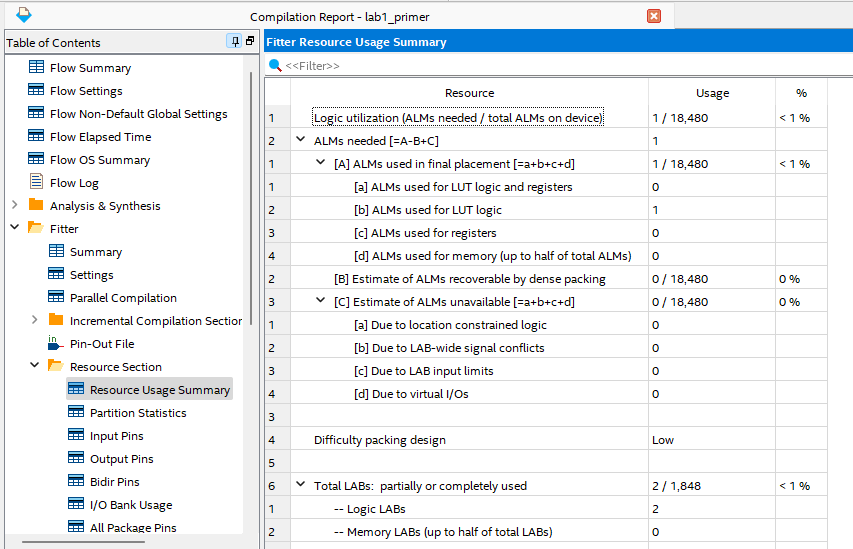
Task: Open the Flow Summary report
Action: pyautogui.click(x=90, y=68)
